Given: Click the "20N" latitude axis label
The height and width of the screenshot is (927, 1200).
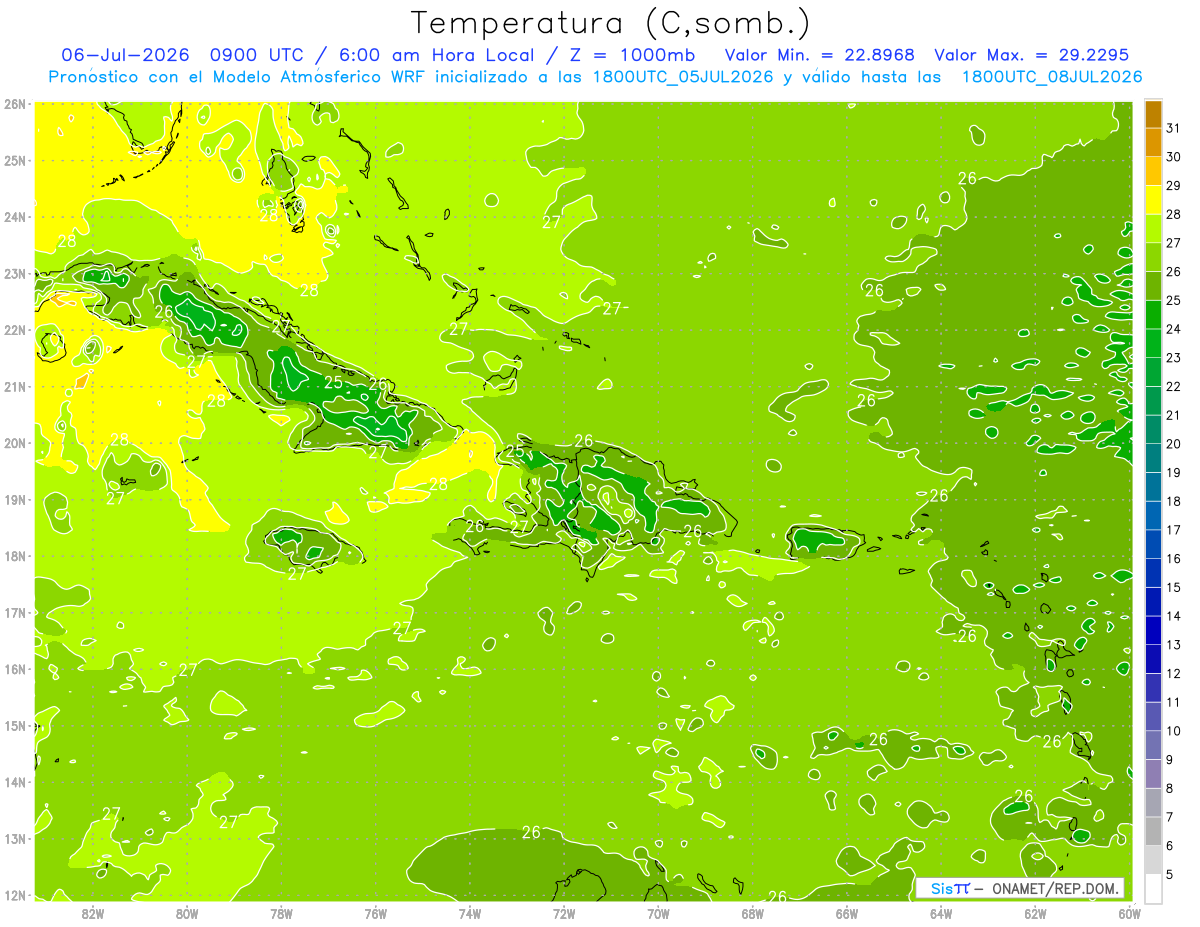Looking at the screenshot, I should pyautogui.click(x=15, y=443).
